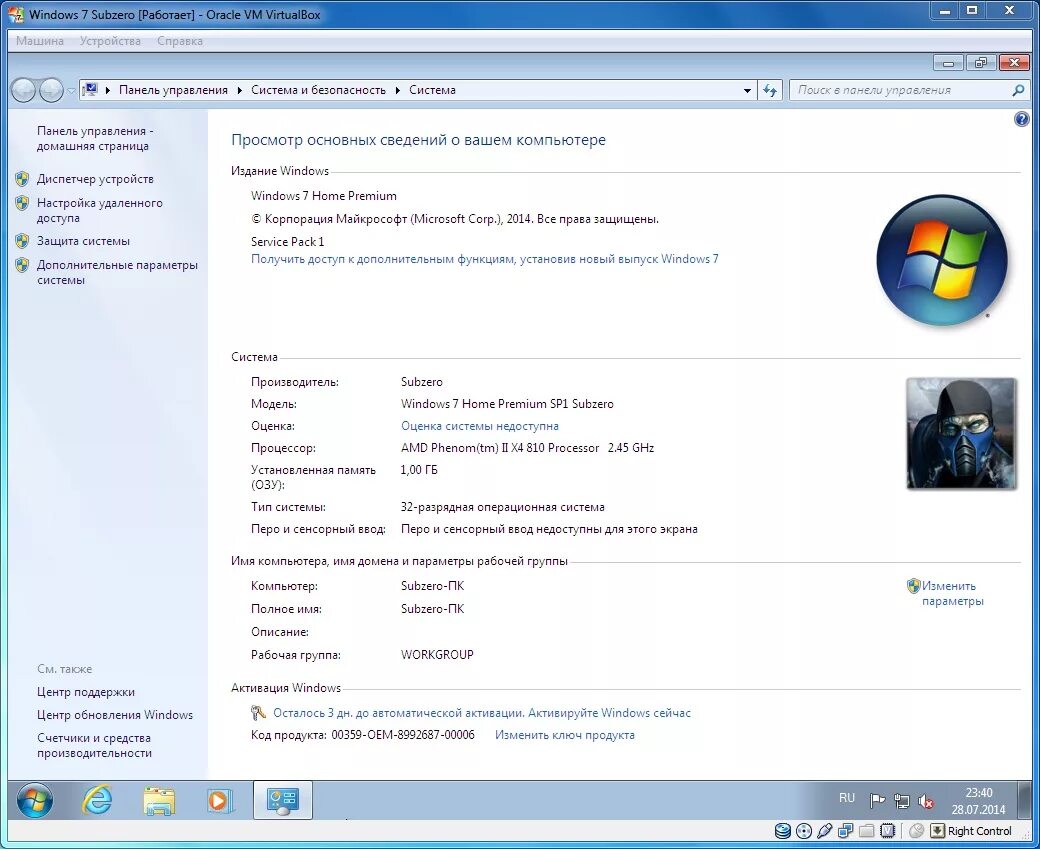
Task: Click the Система и безопасность breadcrumb
Action: [318, 90]
